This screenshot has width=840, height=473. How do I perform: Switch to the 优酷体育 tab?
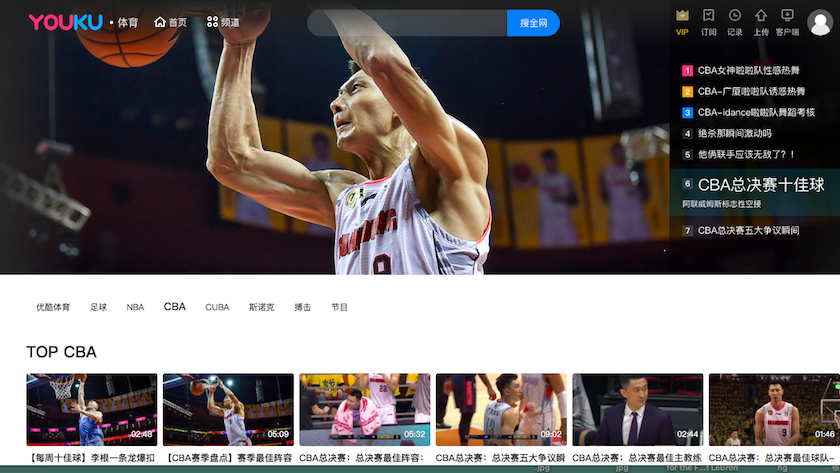[53, 307]
